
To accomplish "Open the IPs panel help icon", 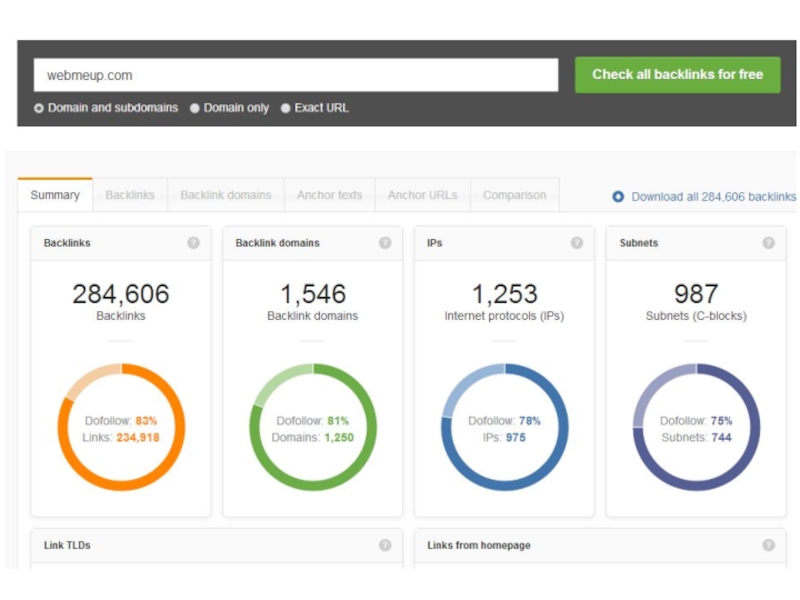I will pyautogui.click(x=577, y=243).
